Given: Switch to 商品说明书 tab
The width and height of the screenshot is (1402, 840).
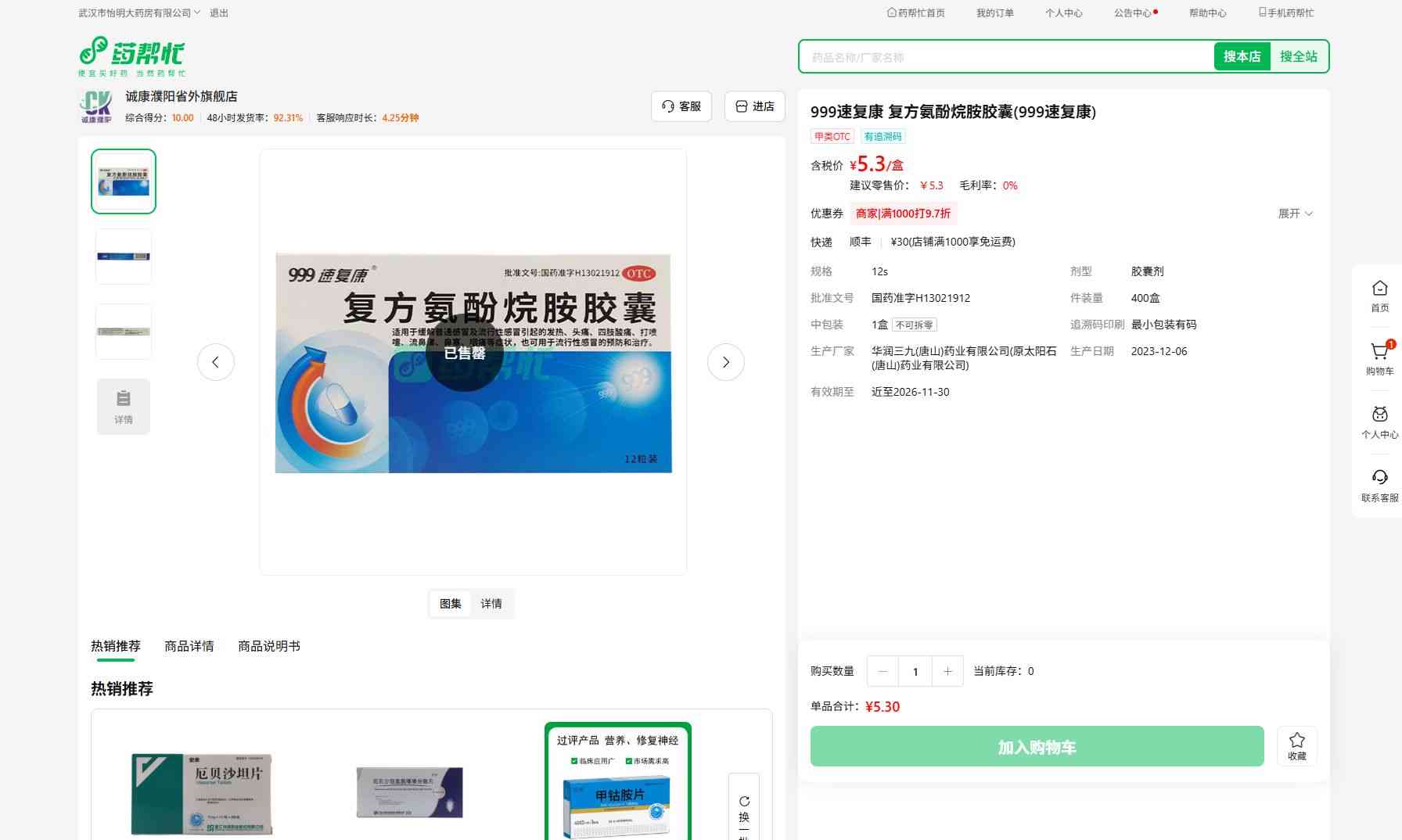Looking at the screenshot, I should [x=269, y=646].
